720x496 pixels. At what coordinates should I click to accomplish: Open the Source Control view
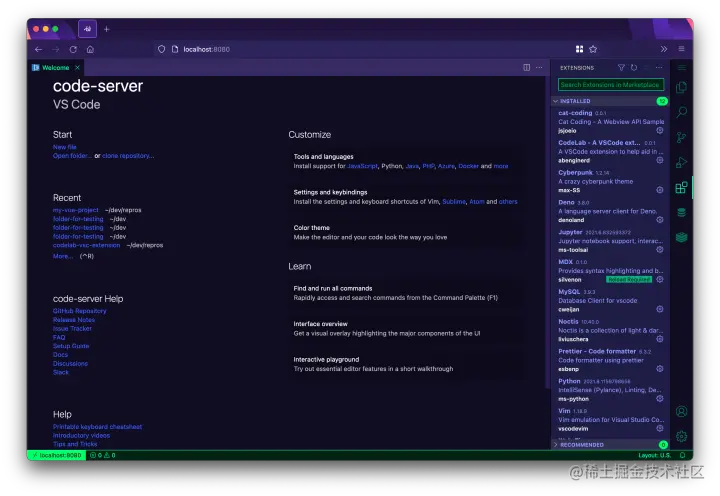tap(681, 137)
